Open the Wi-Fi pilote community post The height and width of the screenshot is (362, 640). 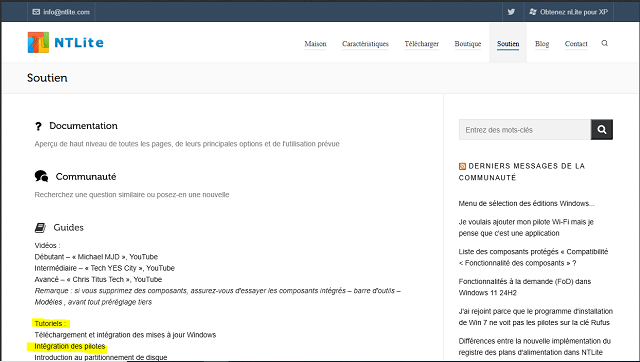click(x=526, y=228)
